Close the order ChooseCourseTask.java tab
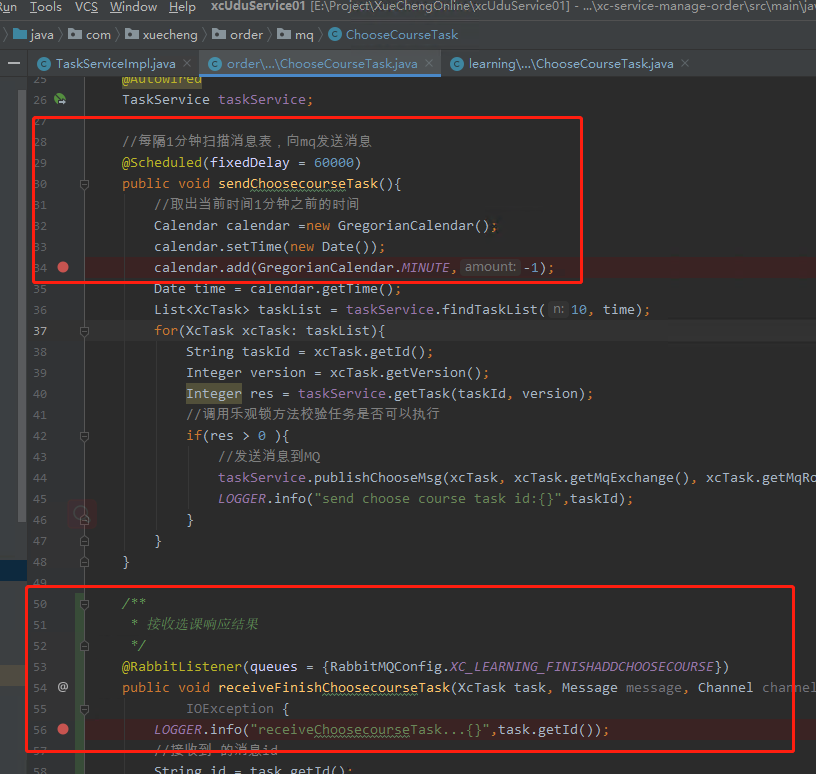The height and width of the screenshot is (774, 816). coord(429,63)
